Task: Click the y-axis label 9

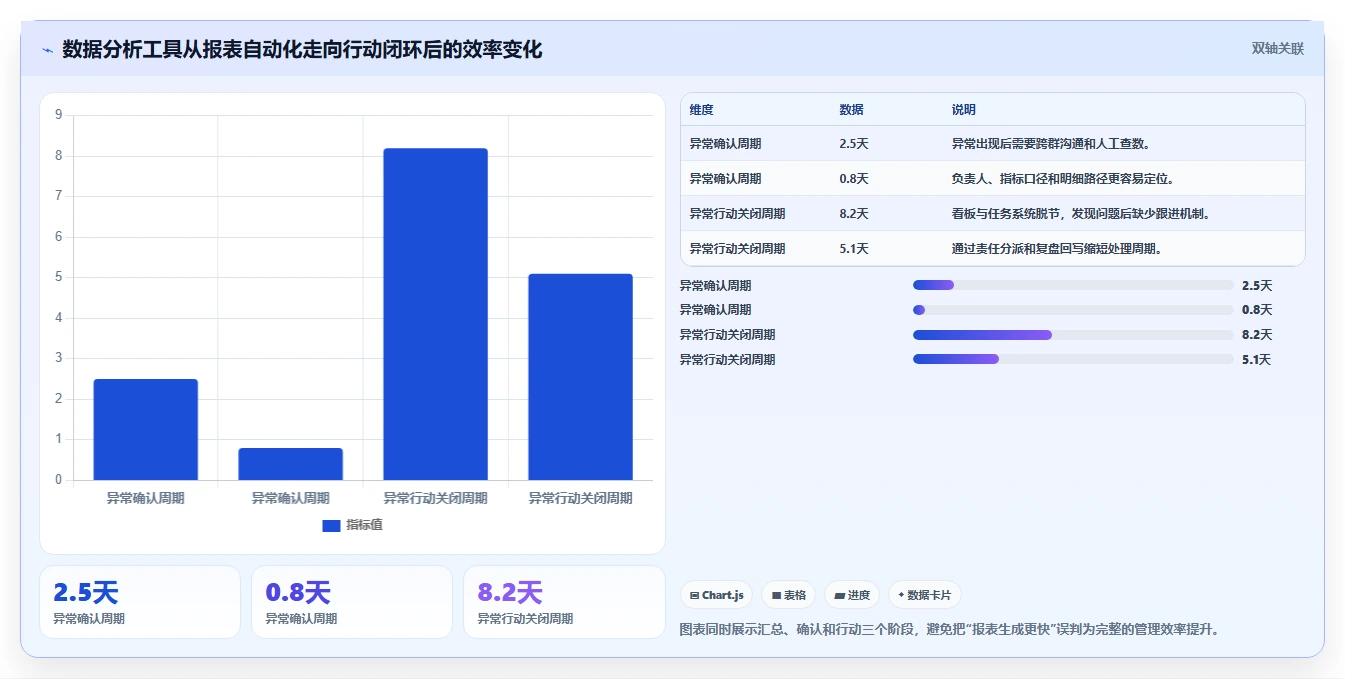Action: click(x=58, y=115)
